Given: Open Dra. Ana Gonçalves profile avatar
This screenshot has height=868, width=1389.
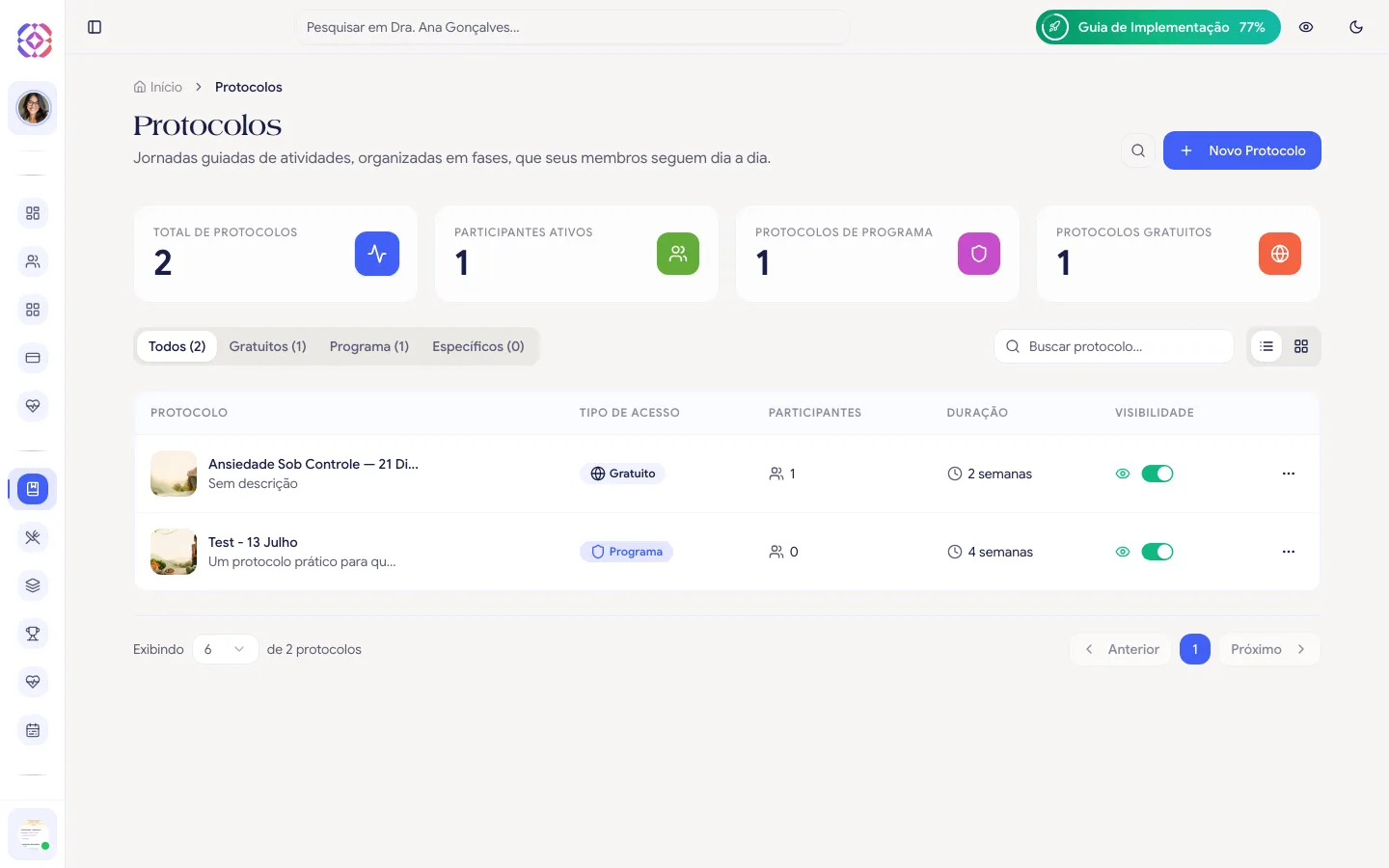Looking at the screenshot, I should (x=33, y=108).
